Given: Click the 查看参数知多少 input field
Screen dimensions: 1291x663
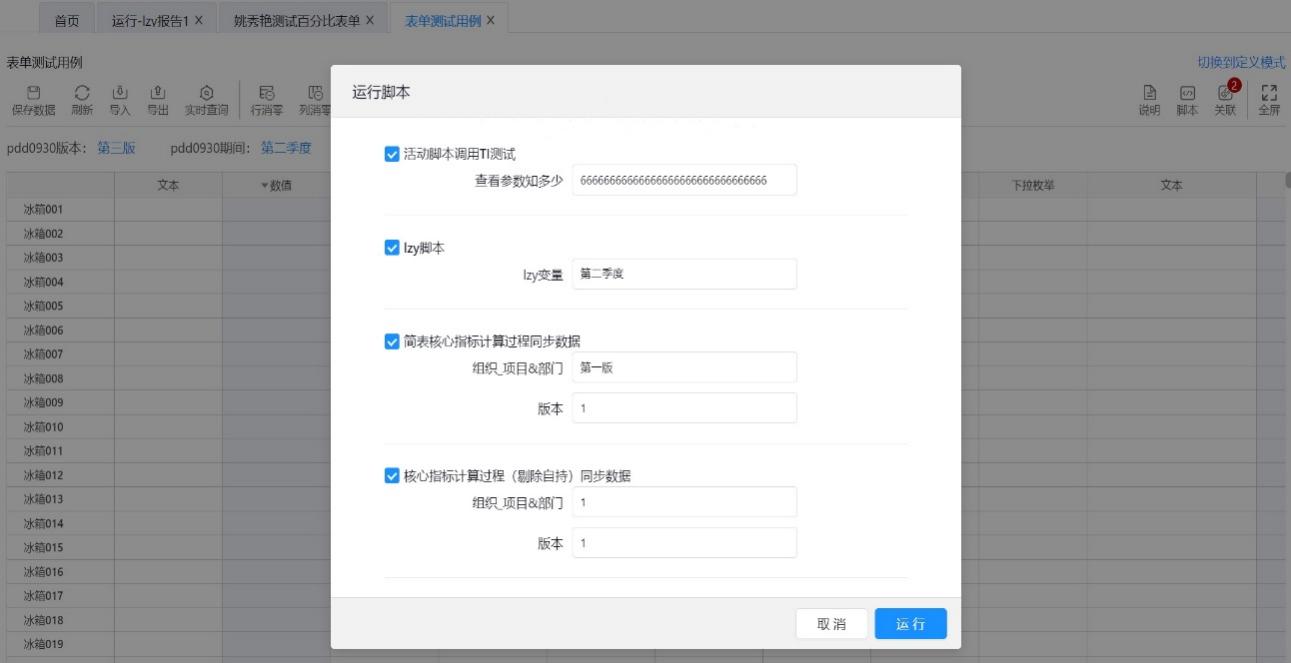Looking at the screenshot, I should point(684,180).
